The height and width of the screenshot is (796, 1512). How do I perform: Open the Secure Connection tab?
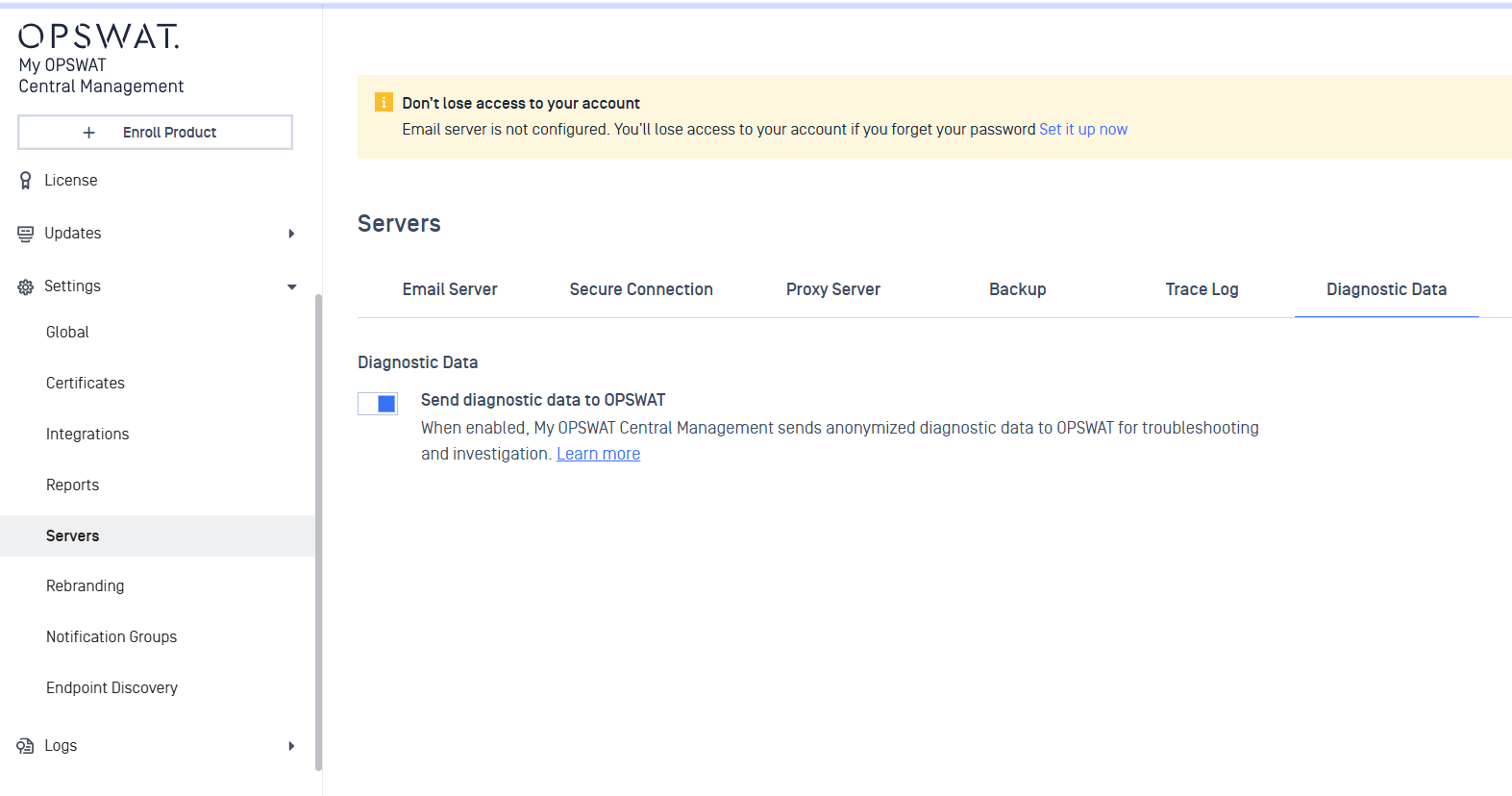(641, 289)
